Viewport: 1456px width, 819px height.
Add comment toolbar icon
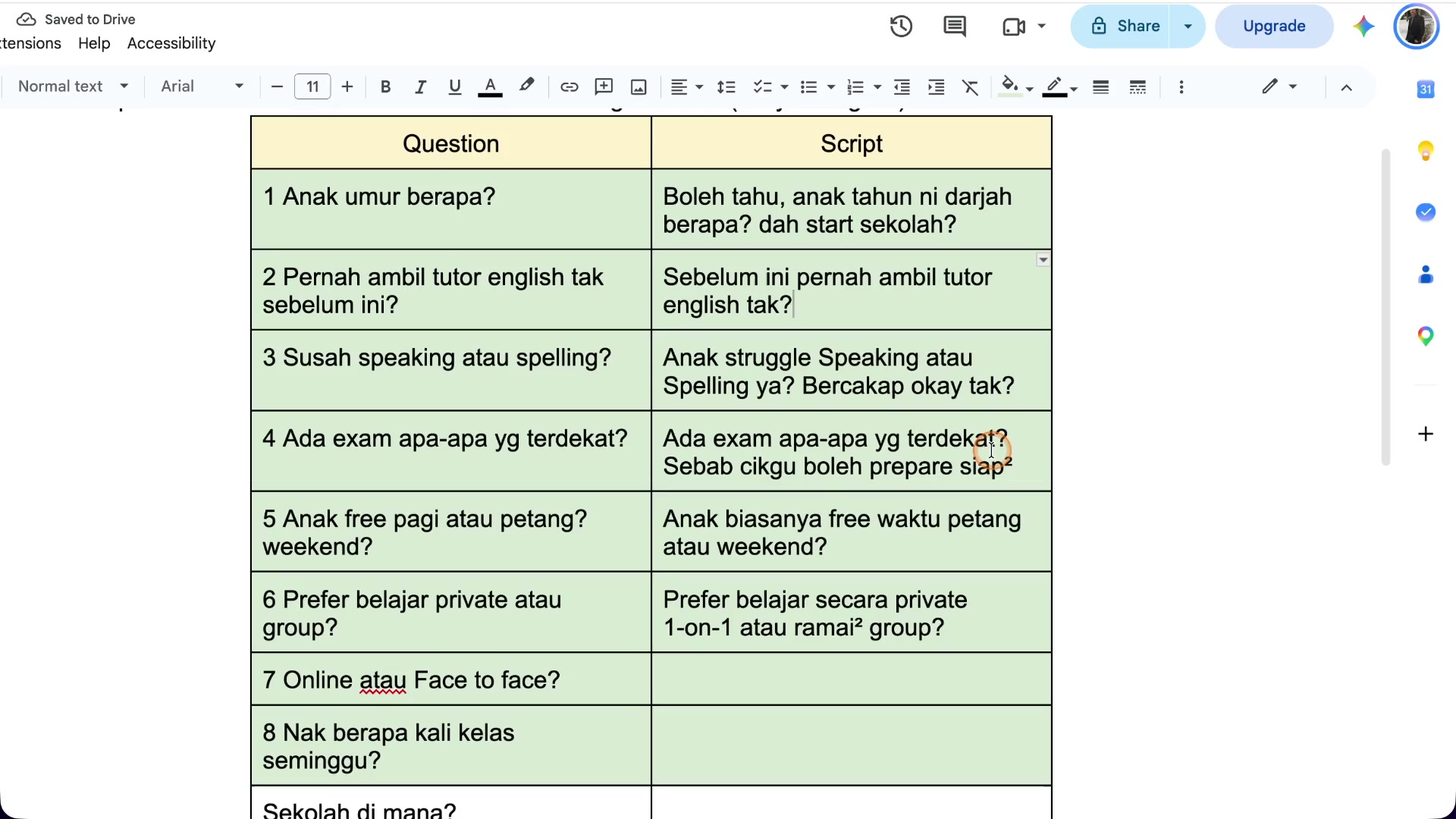(x=604, y=87)
